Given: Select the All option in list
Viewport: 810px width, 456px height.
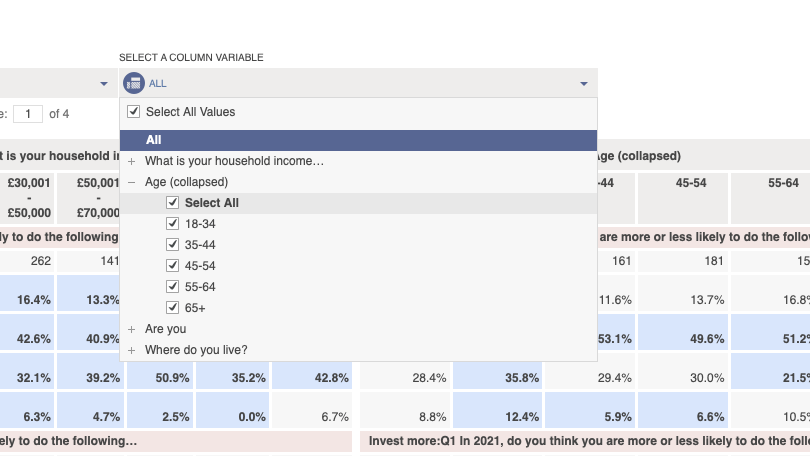Looking at the screenshot, I should tap(359, 140).
